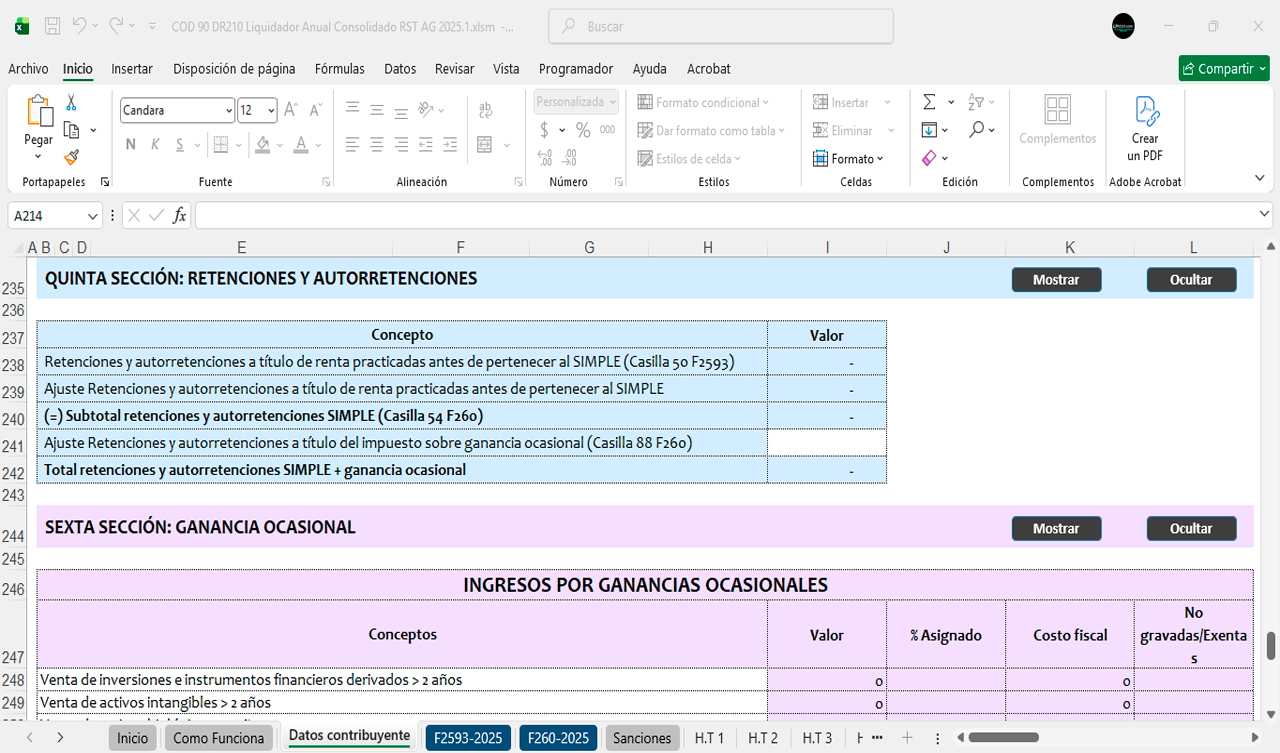
Task: Click Mostrar button in Sexta Sección
Action: [x=1056, y=529]
